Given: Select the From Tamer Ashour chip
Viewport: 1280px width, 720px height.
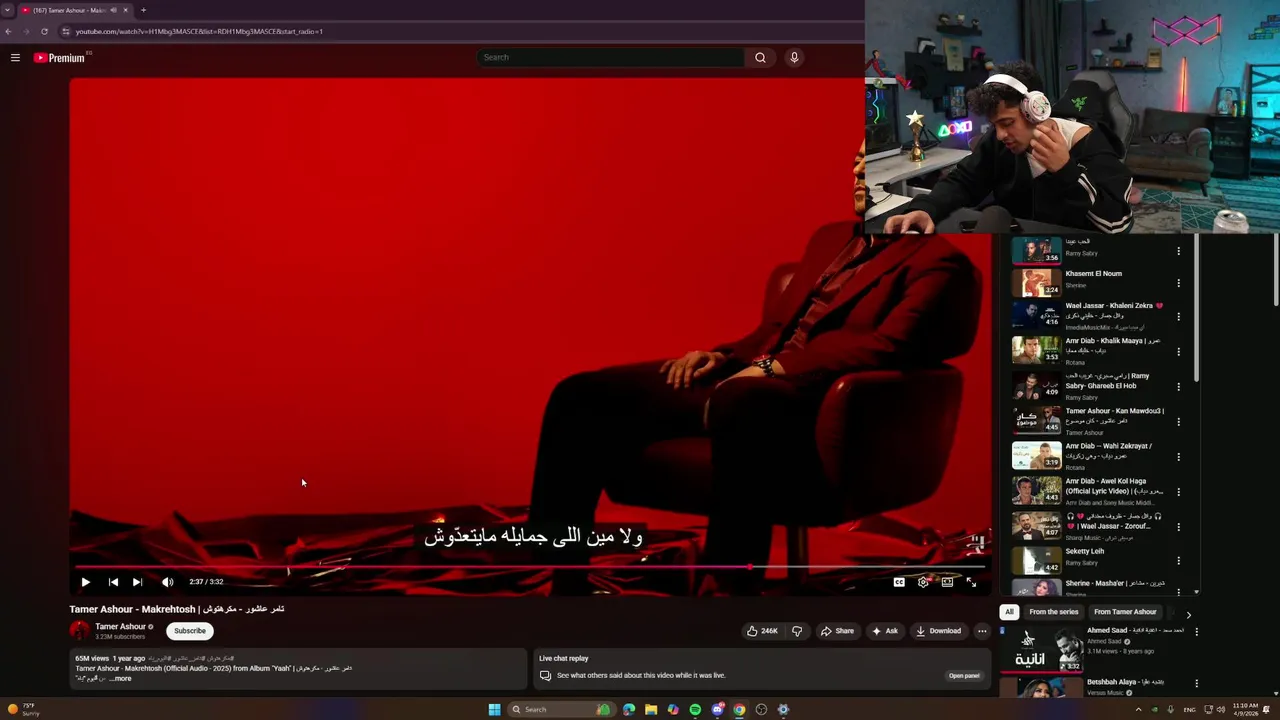Looking at the screenshot, I should [x=1125, y=612].
